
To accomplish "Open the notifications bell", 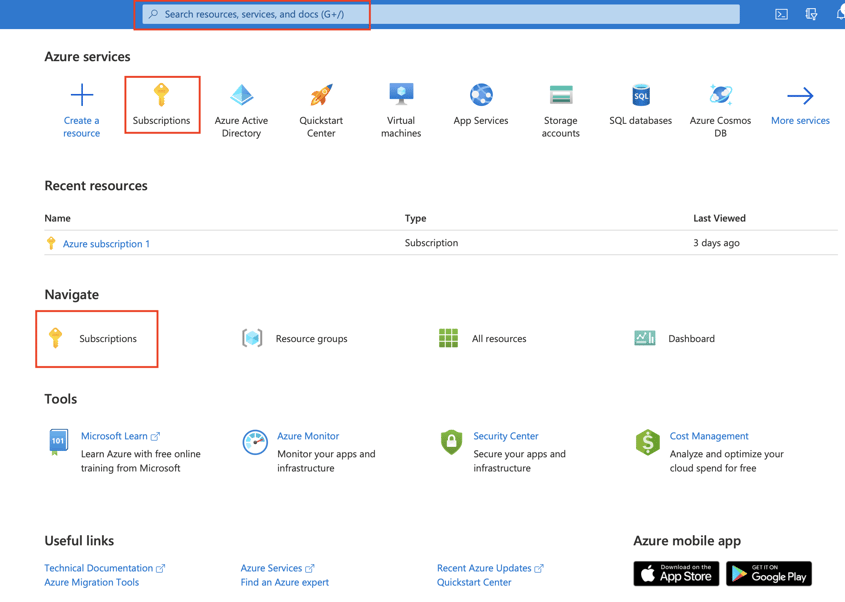I will pos(838,14).
